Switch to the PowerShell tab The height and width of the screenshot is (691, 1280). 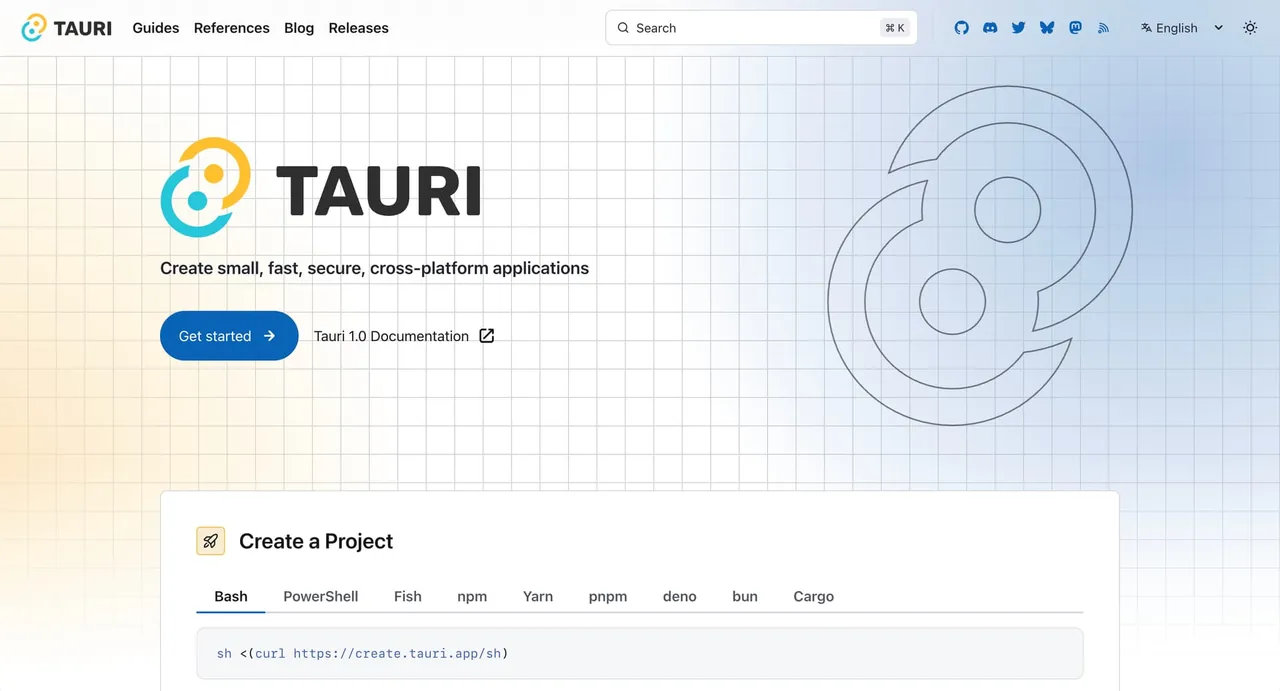coord(321,596)
